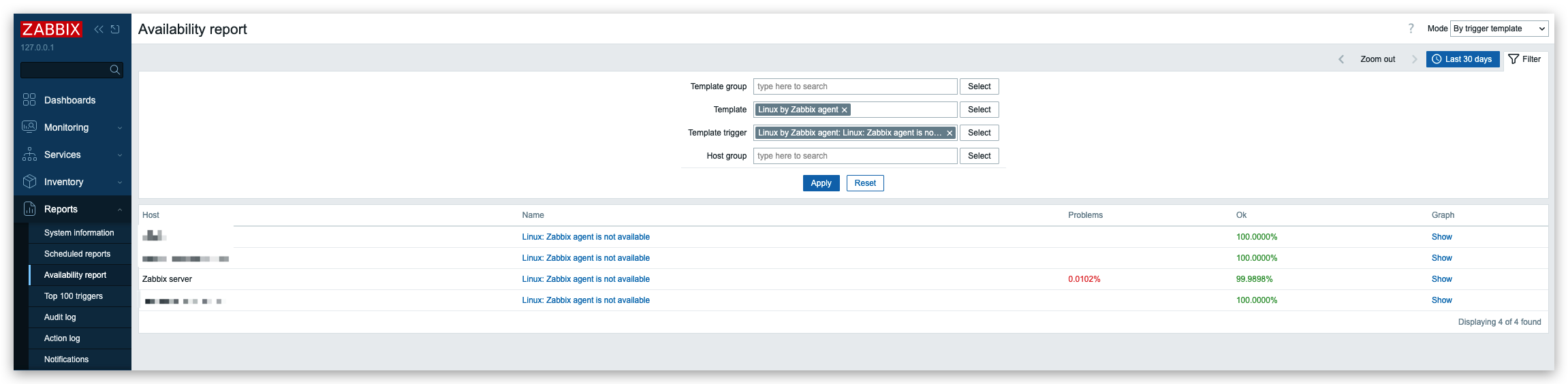This screenshot has height=384, width=1568.
Task: Click Select next to Host group
Action: click(979, 156)
